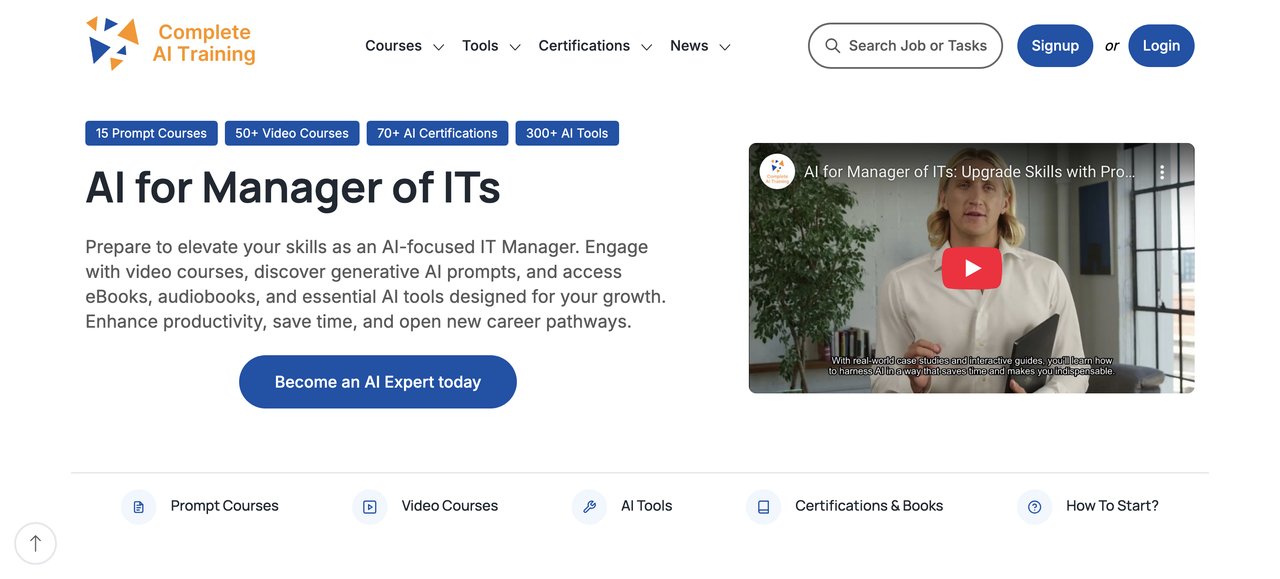Go to Video Courses section link
Image resolution: width=1280 pixels, height=579 pixels.
coord(449,506)
